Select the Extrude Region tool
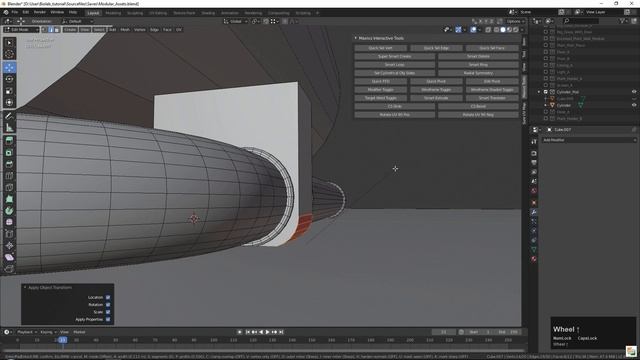Screen dimensions: 640x360 click(x=9, y=141)
